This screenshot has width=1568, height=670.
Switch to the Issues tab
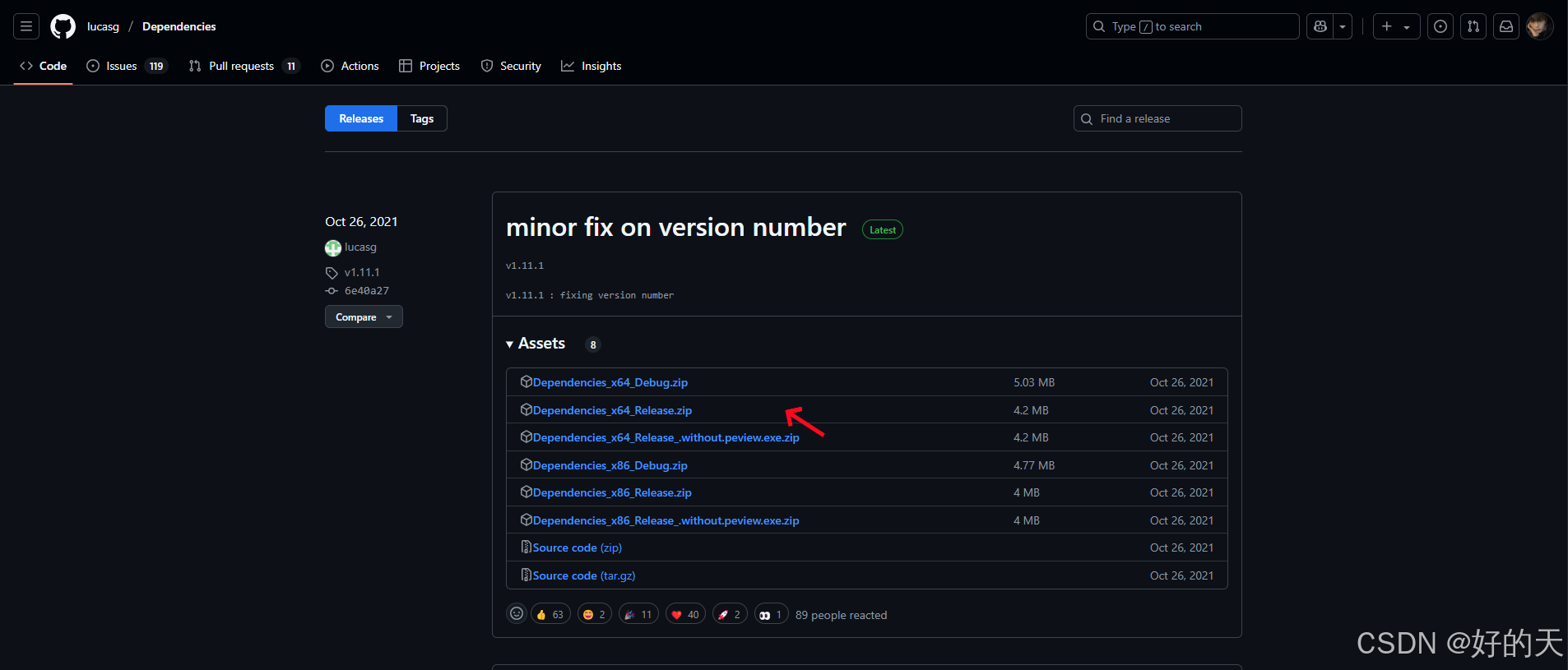[127, 66]
